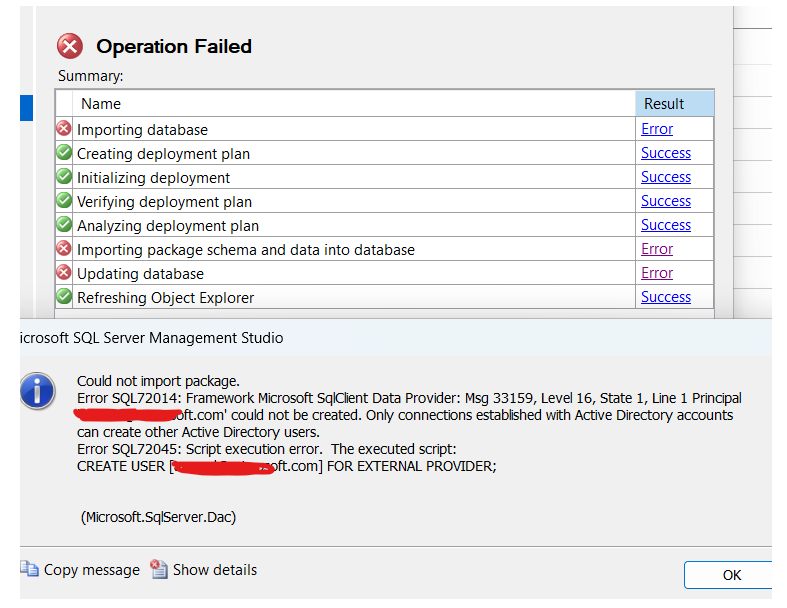Click success checkmark beside Refreshing Object Explorer
787x608 pixels.
click(x=64, y=297)
